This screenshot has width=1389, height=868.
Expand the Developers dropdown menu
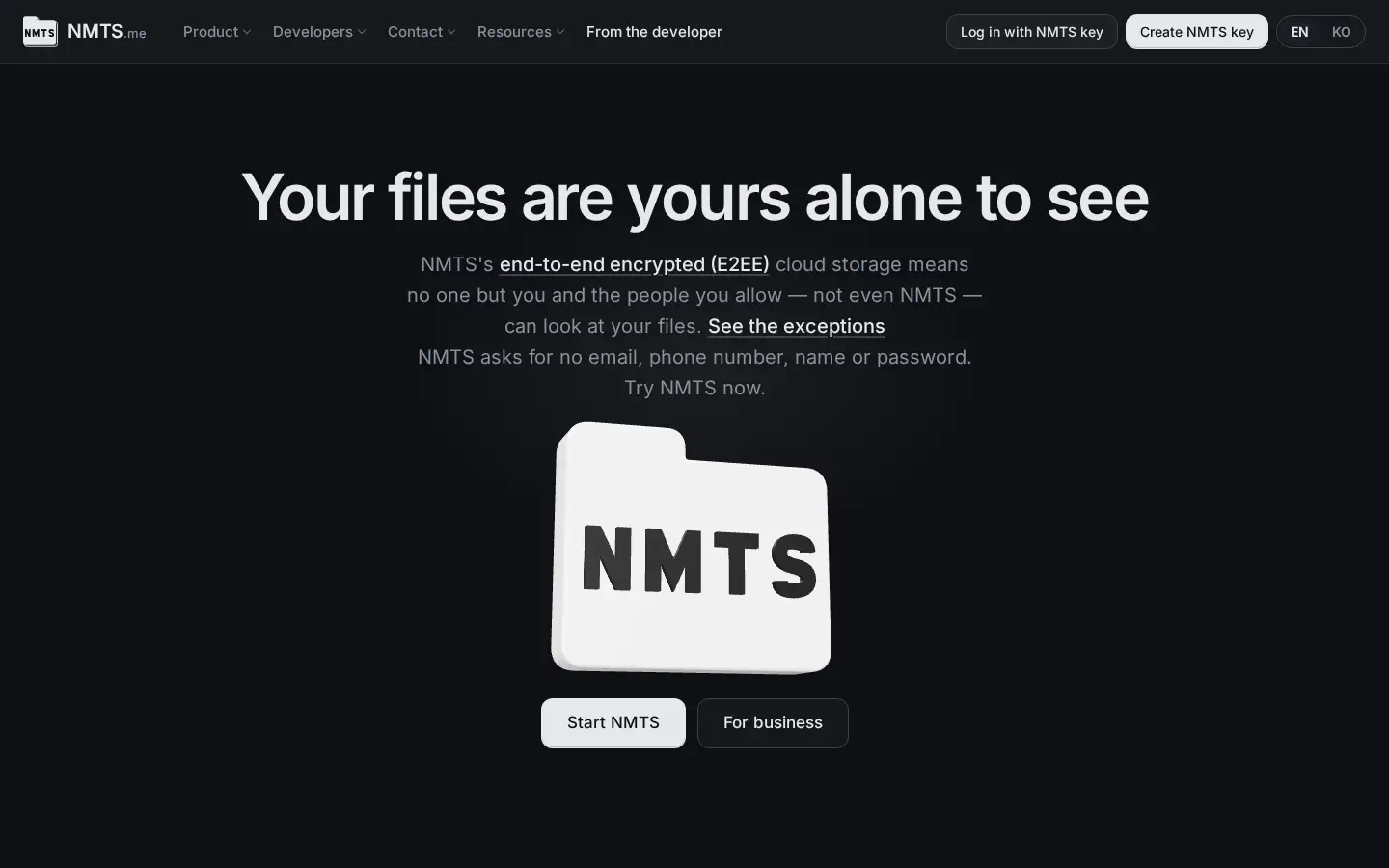319,32
